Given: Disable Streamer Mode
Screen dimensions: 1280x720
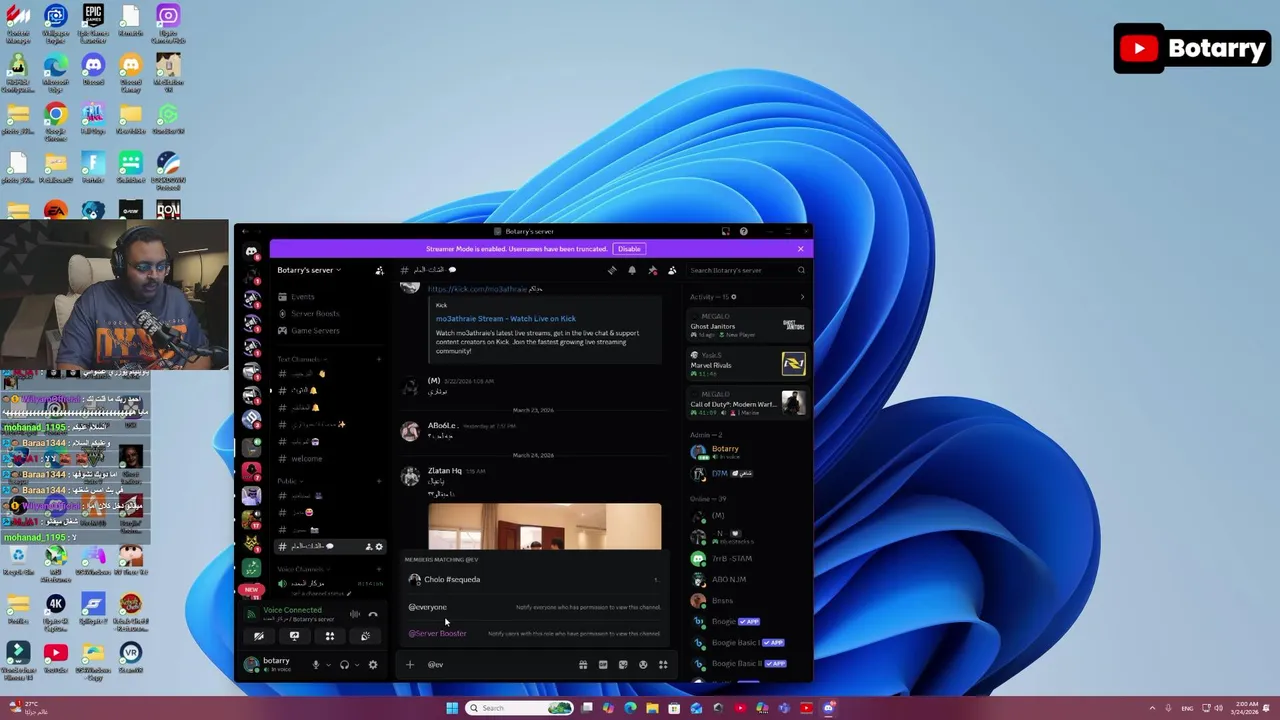Looking at the screenshot, I should pos(629,249).
